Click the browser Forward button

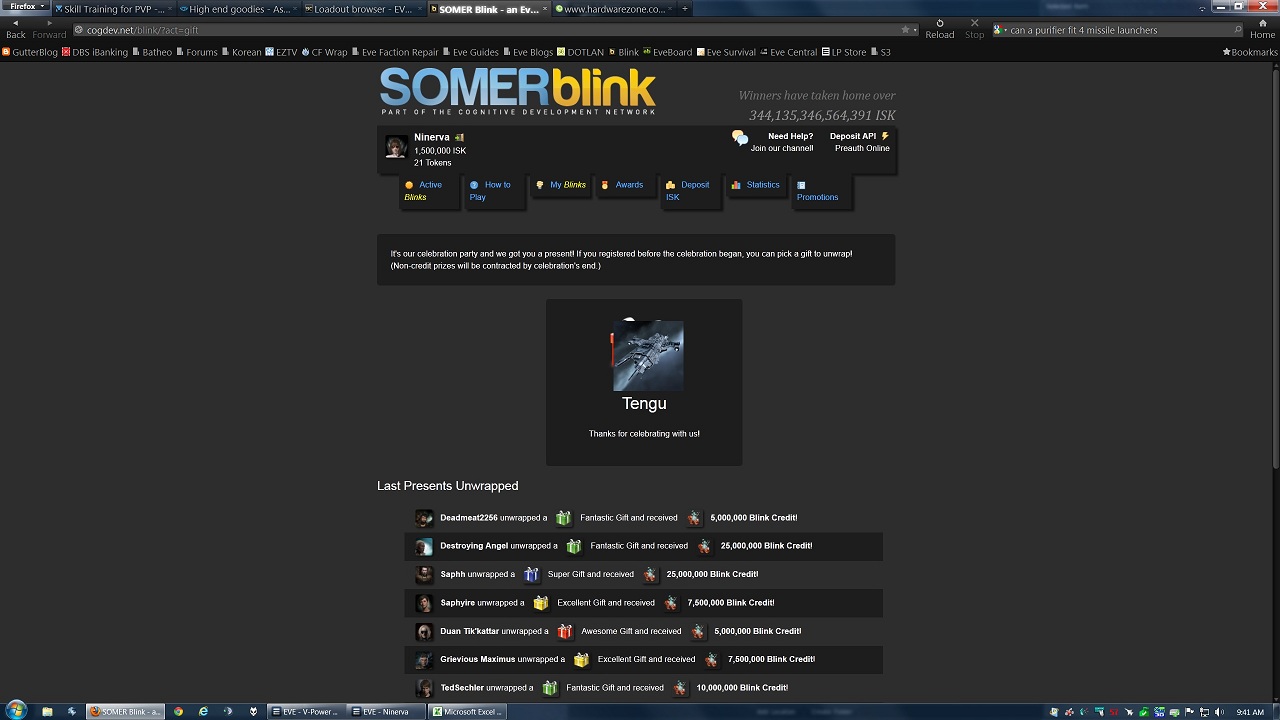click(x=49, y=28)
